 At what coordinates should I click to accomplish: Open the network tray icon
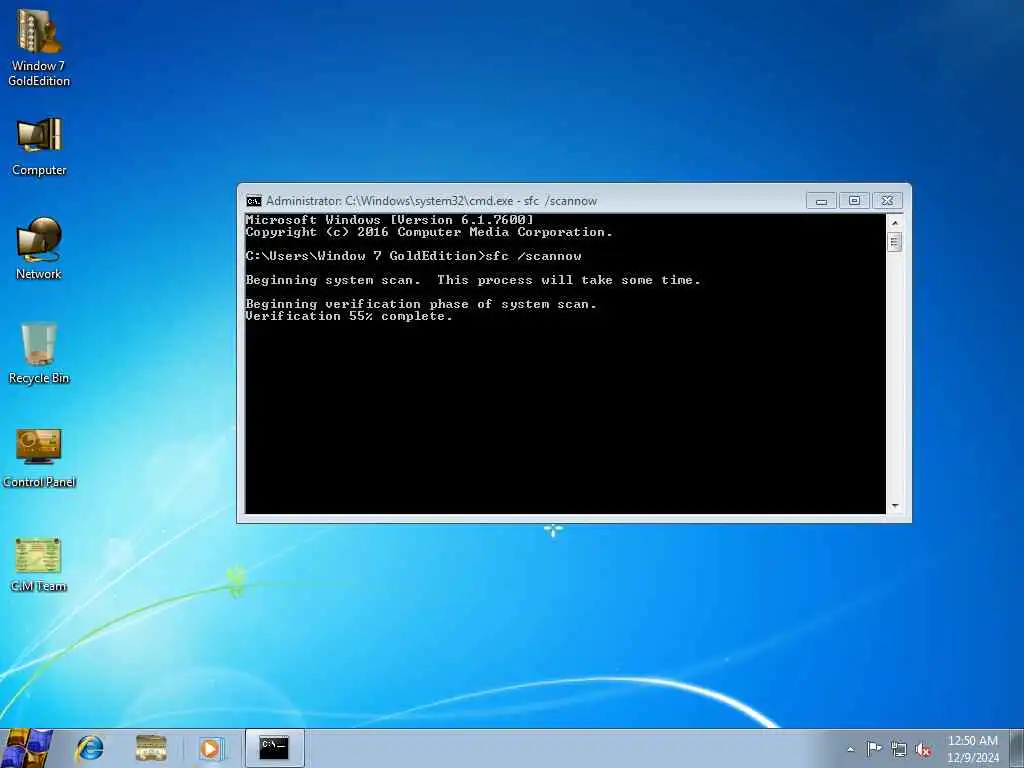point(899,749)
